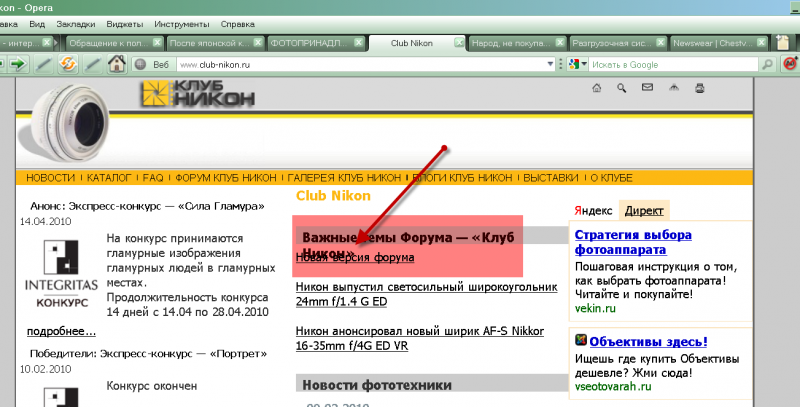Click Анонс: Экспресс-конкурс «Сила Гламура» title
The image size is (800, 407).
click(147, 207)
